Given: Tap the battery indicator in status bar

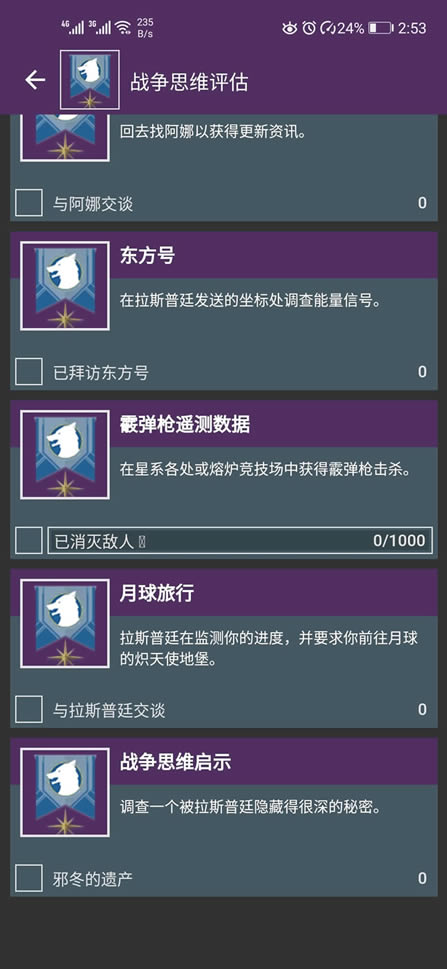Looking at the screenshot, I should 380,28.
